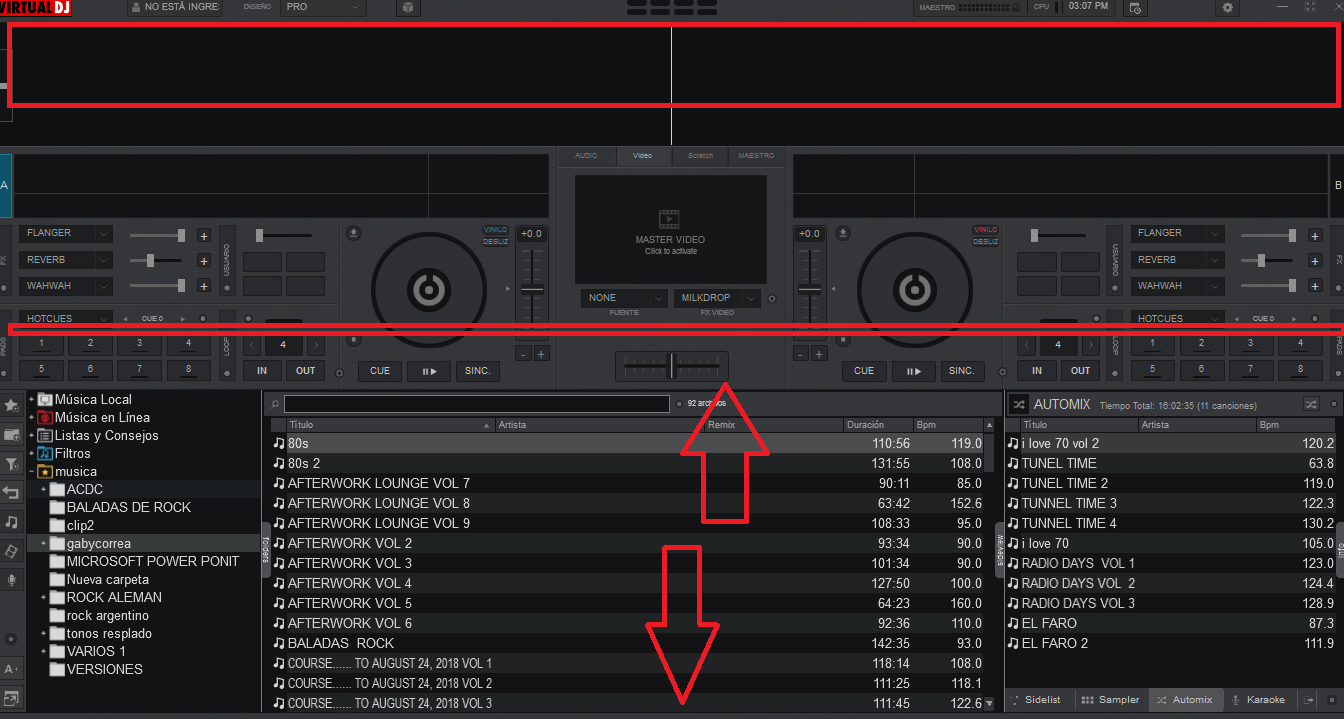The width and height of the screenshot is (1344, 719).
Task: Open the WAHWAH effect dropdown on deck B
Action: [x=1178, y=286]
